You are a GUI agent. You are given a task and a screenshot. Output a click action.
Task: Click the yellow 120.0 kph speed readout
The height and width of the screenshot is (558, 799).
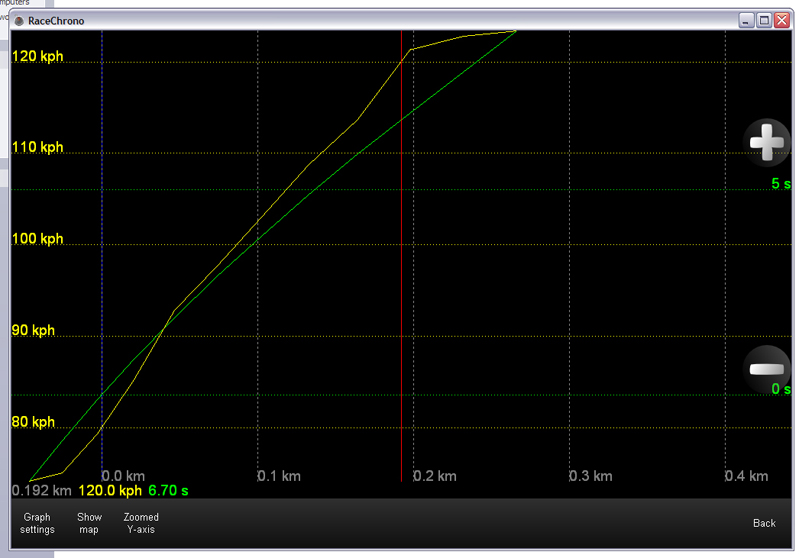click(x=110, y=491)
